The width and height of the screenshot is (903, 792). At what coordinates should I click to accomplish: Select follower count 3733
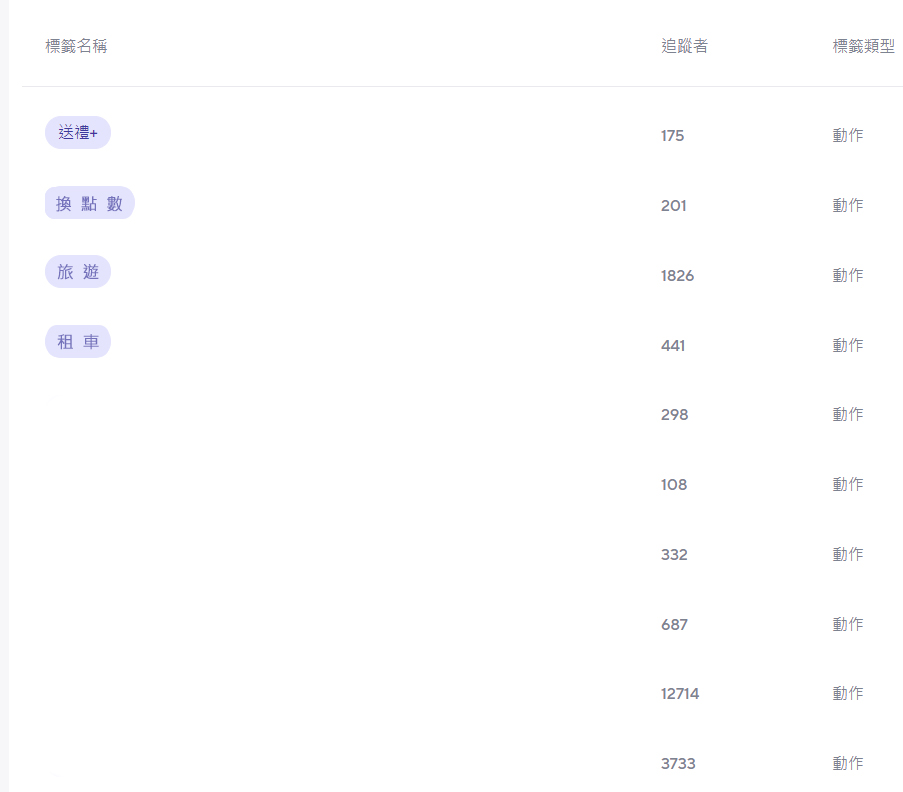click(678, 764)
